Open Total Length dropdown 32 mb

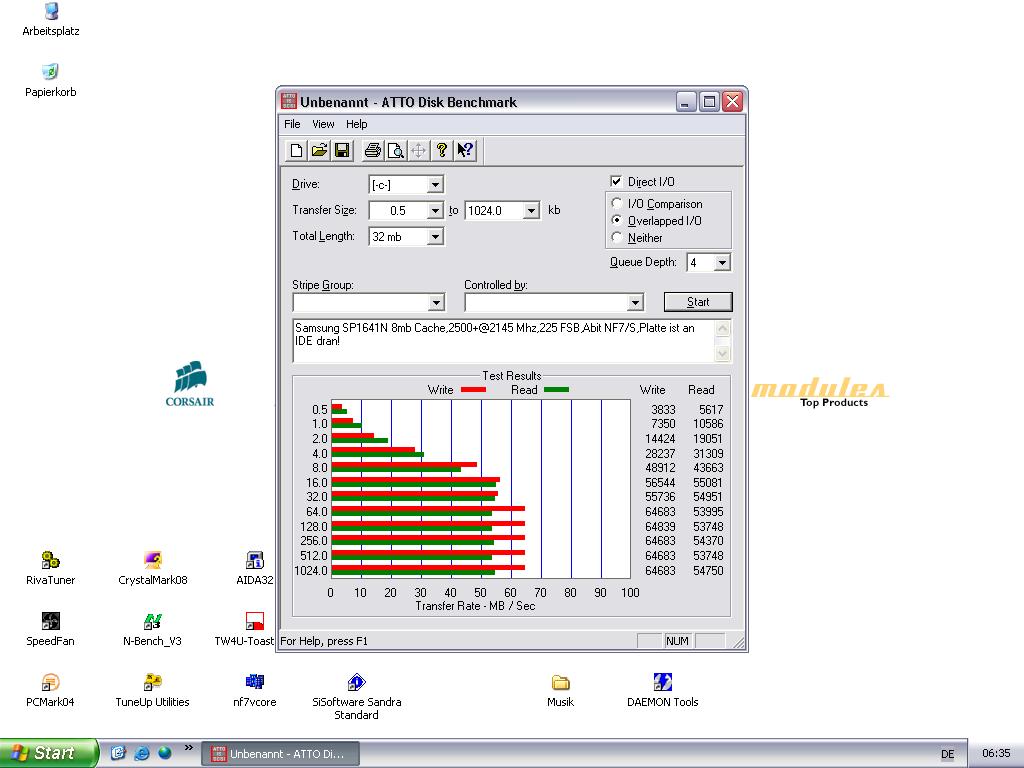click(x=436, y=237)
